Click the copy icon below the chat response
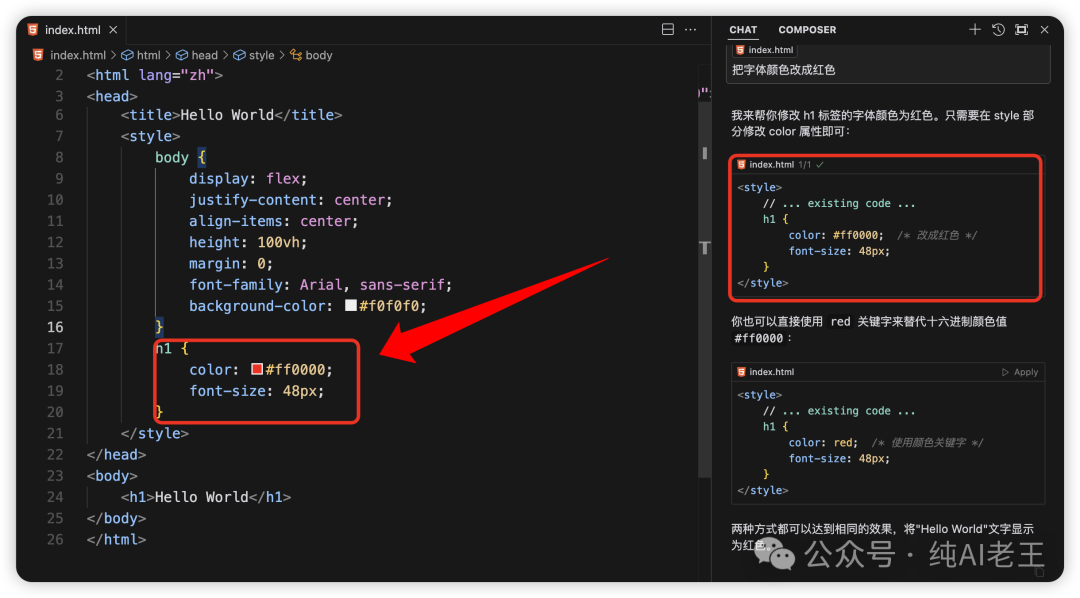This screenshot has height=598, width=1080. [x=1040, y=572]
